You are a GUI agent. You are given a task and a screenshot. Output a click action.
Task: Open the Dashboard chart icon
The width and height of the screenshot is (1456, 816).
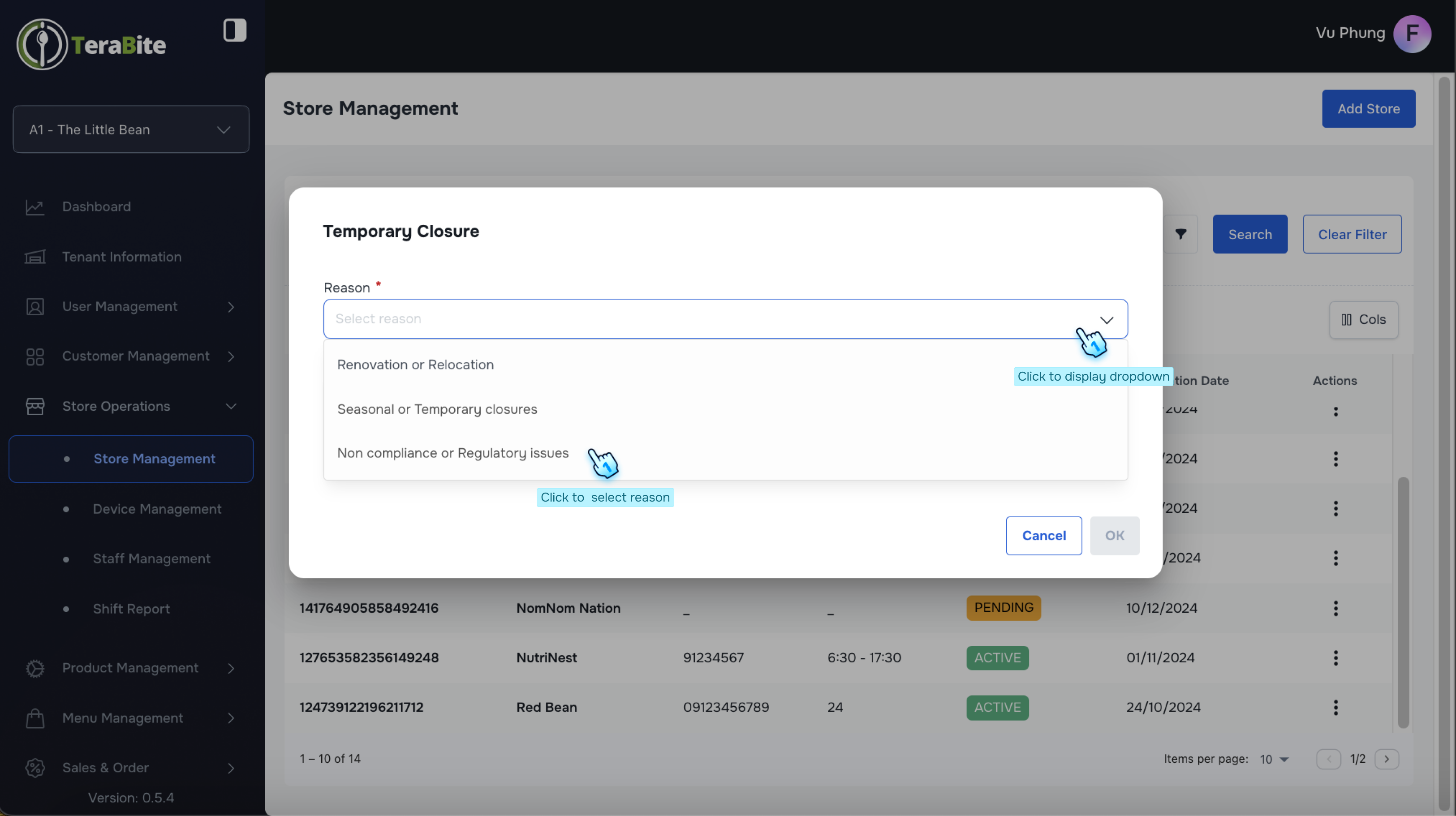(34, 207)
